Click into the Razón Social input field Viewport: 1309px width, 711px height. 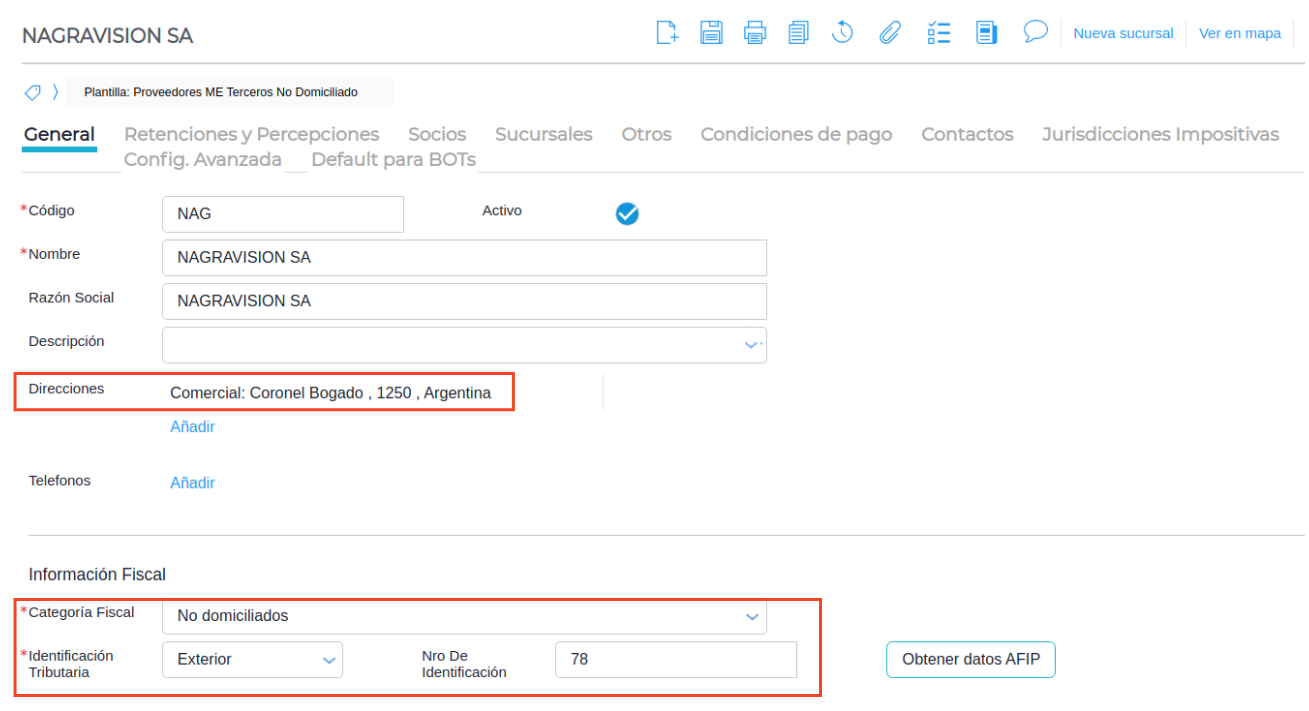pos(464,301)
